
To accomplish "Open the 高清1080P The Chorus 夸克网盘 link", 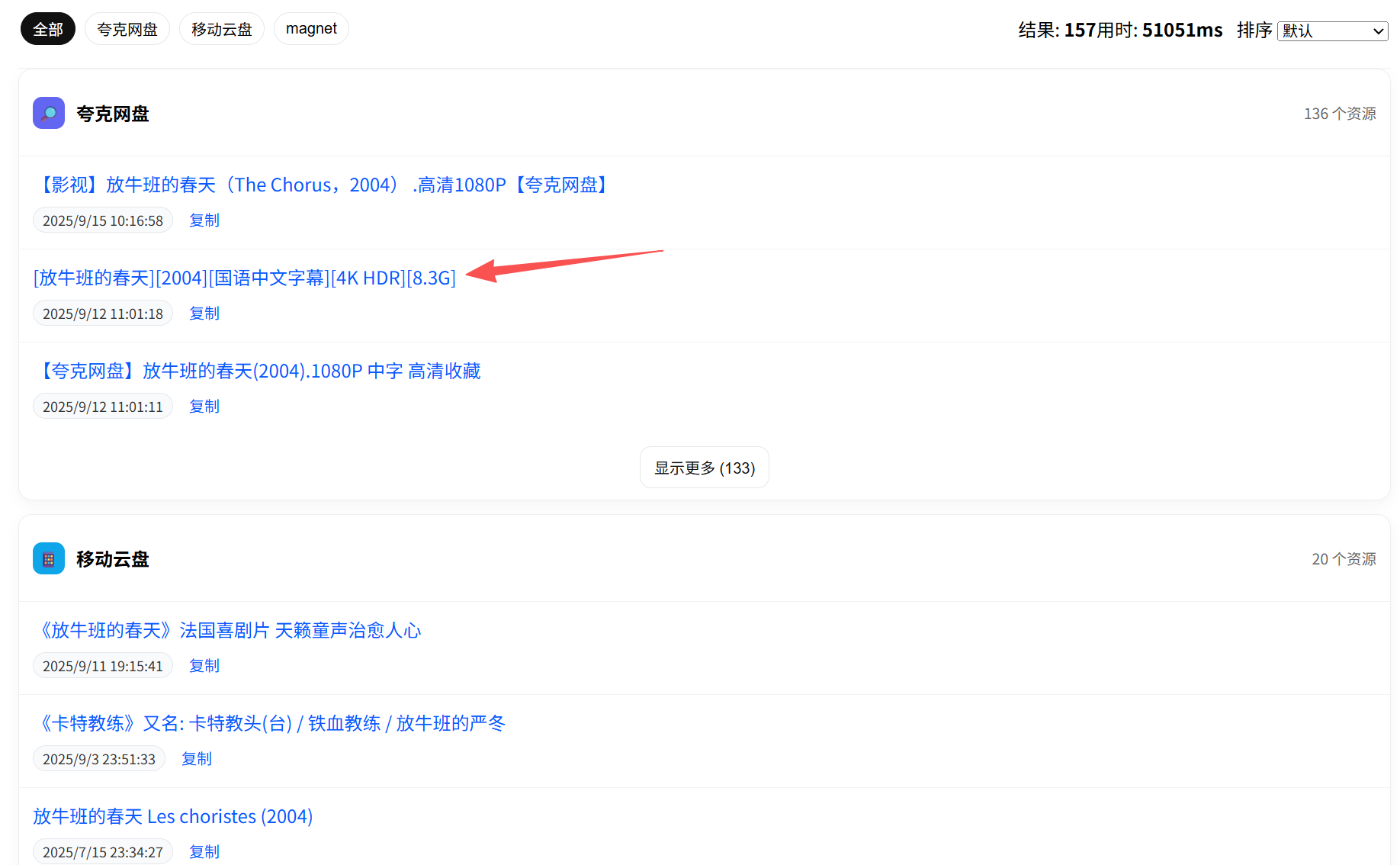I will point(323,185).
